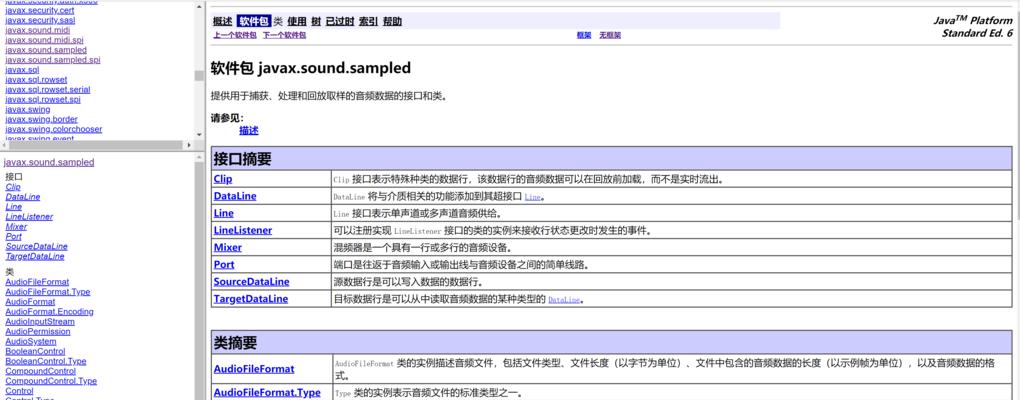Open the 索引 navigation tab
The image size is (1020, 400).
click(x=368, y=21)
